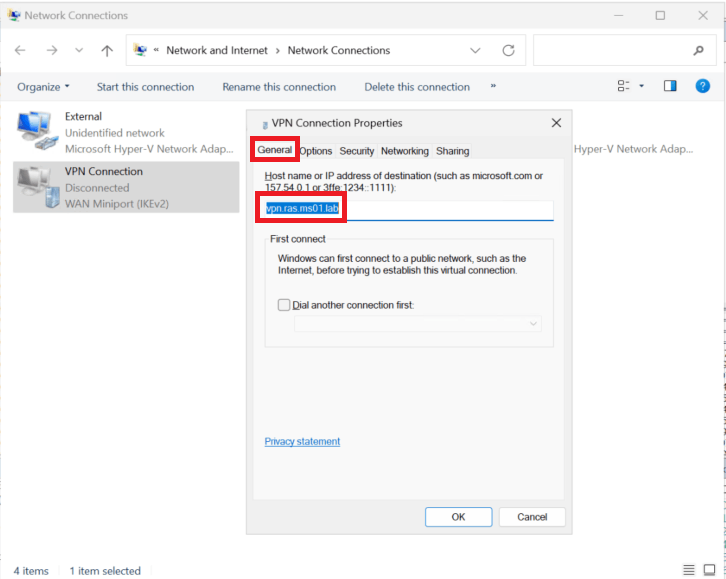Go up one folder level
This screenshot has height=579, width=726.
(x=107, y=50)
